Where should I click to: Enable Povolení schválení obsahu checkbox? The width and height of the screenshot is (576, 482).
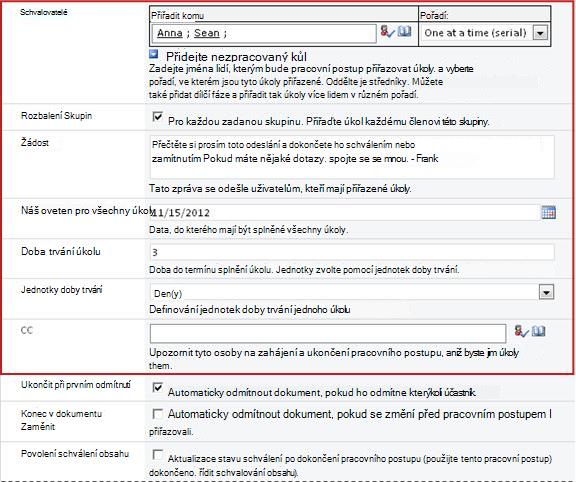click(x=158, y=455)
